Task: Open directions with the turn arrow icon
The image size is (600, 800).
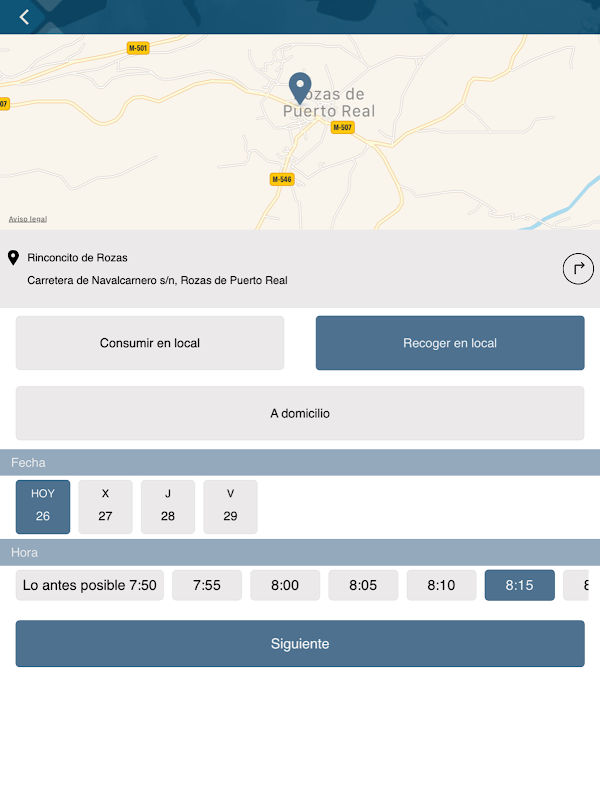Action: point(578,269)
